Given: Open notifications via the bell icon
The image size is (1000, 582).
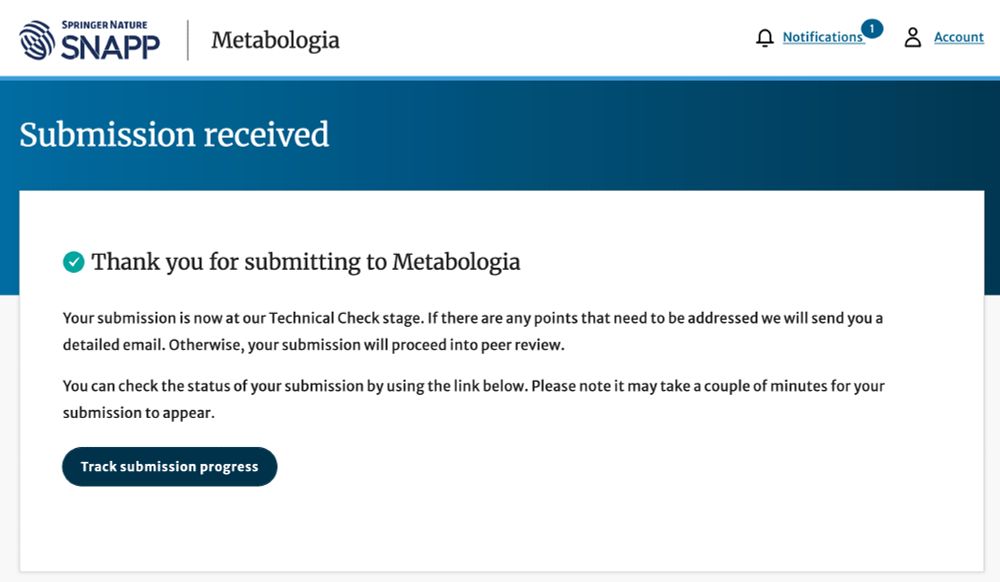Looking at the screenshot, I should (x=765, y=38).
